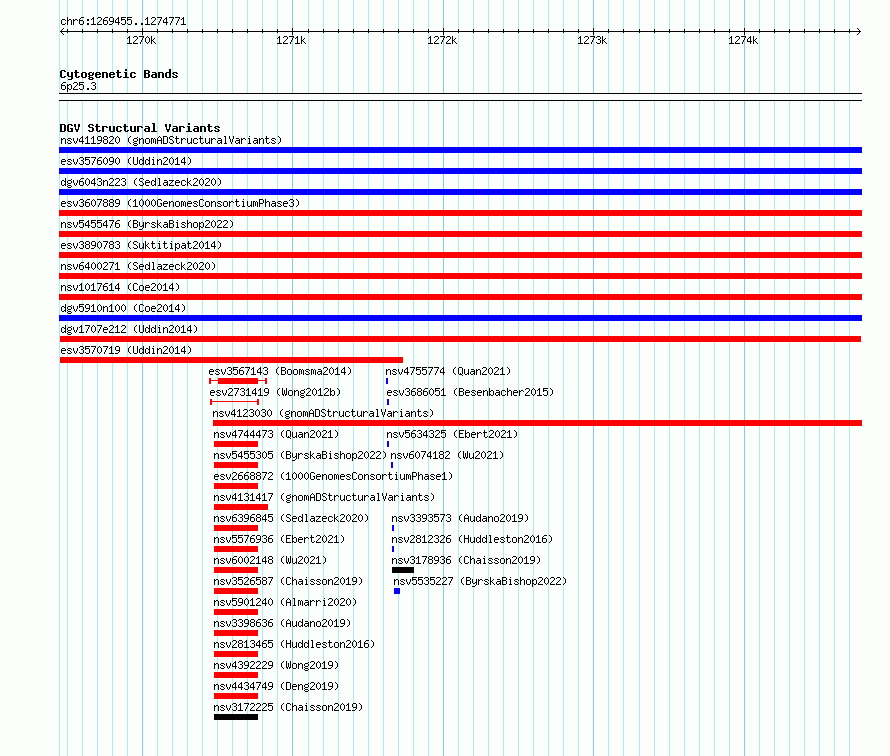Select nsv3172225 (Chaisson2019) label
Viewport: 890px width, 756px height.
pyautogui.click(x=288, y=707)
